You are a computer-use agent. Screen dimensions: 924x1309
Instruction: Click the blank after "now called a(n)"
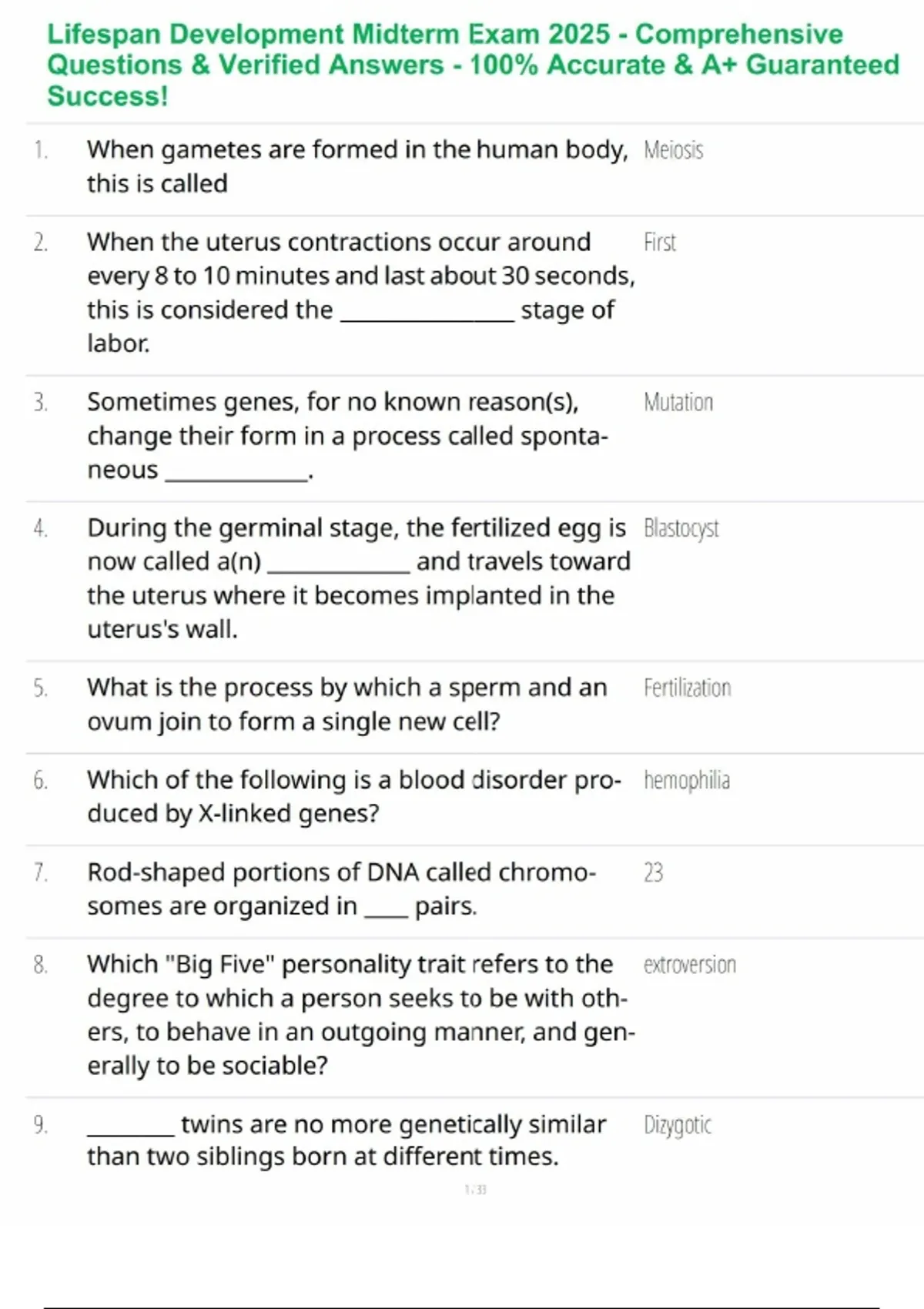tap(337, 567)
